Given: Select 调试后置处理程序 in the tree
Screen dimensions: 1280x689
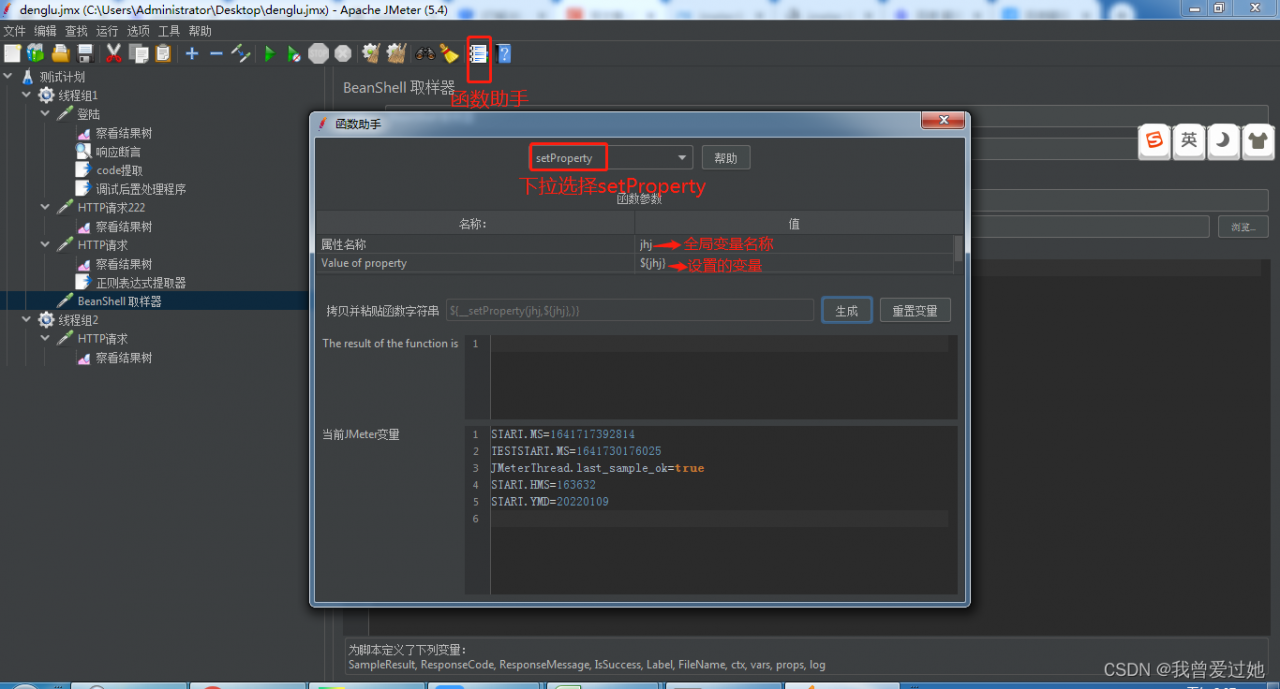Looking at the screenshot, I should [x=140, y=189].
